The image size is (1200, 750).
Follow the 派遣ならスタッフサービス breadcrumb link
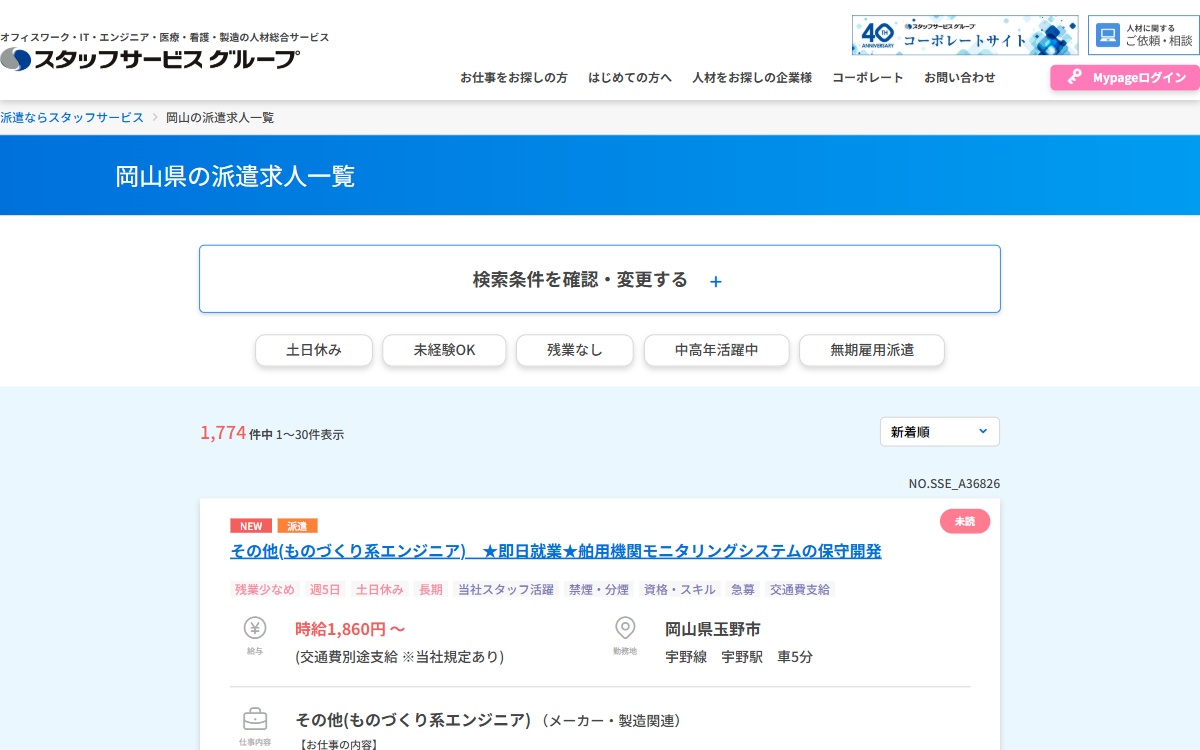[x=72, y=117]
